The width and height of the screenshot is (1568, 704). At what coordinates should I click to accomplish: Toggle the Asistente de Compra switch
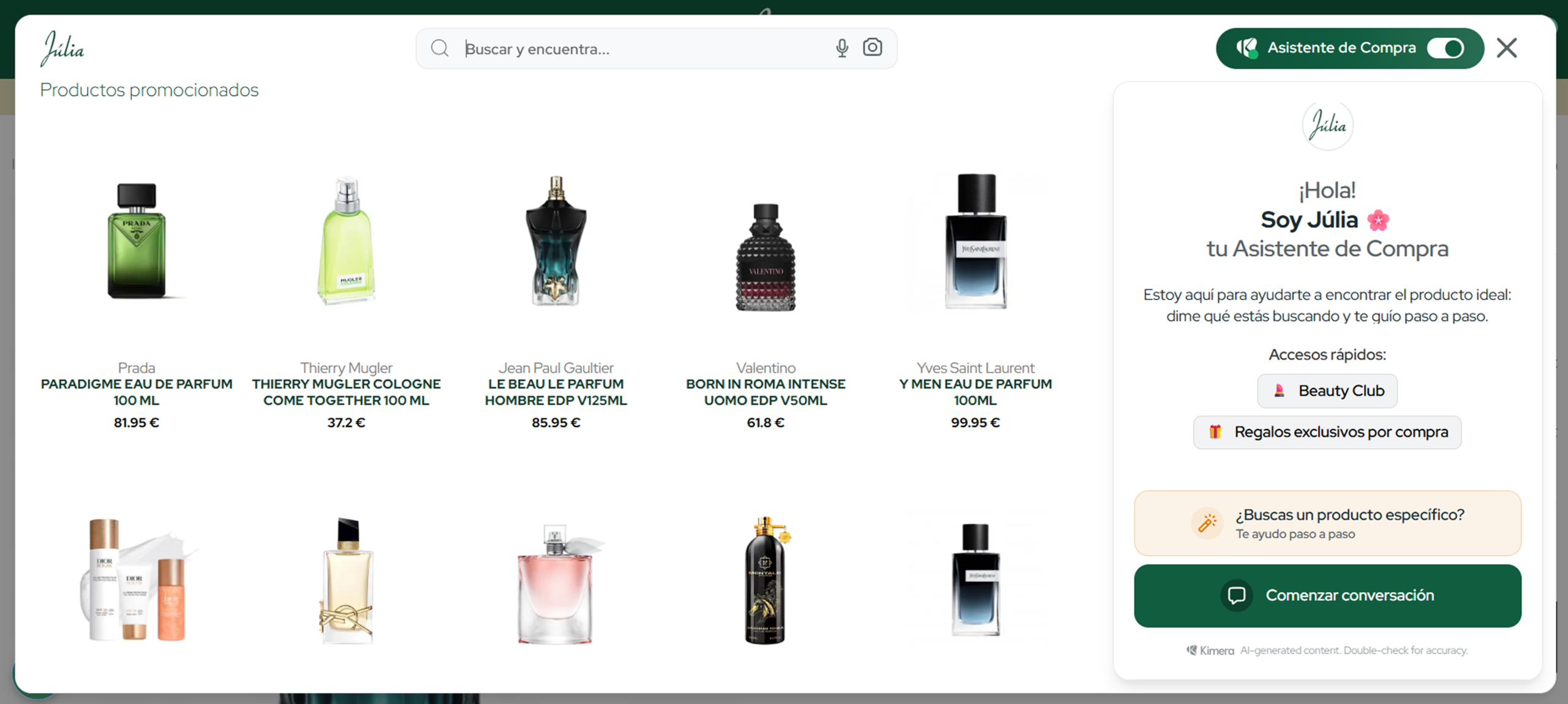[x=1445, y=48]
